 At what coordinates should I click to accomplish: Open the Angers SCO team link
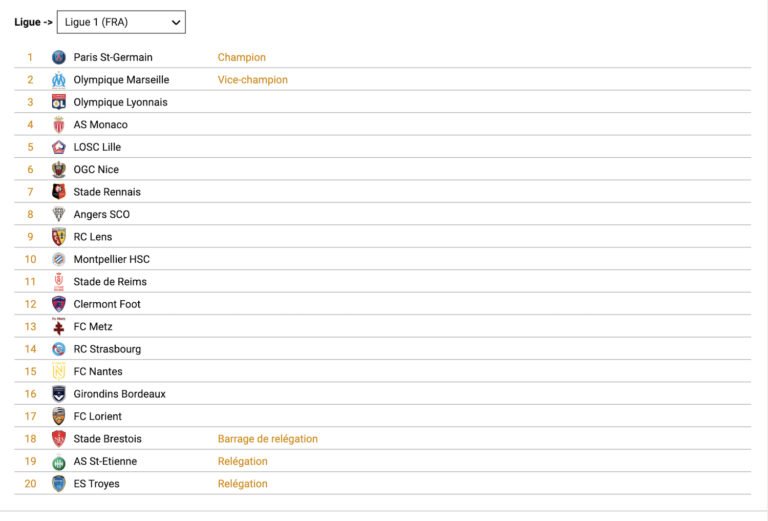coord(101,215)
